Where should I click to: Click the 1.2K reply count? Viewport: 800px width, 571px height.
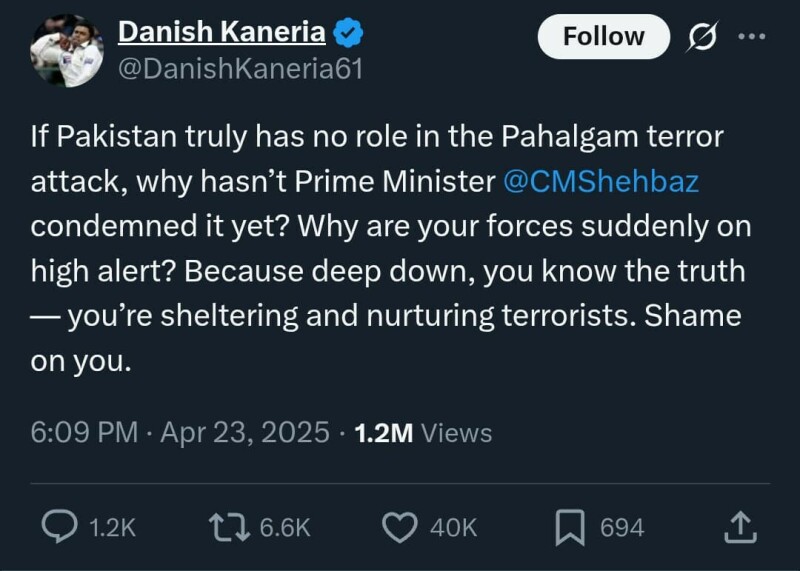112,528
